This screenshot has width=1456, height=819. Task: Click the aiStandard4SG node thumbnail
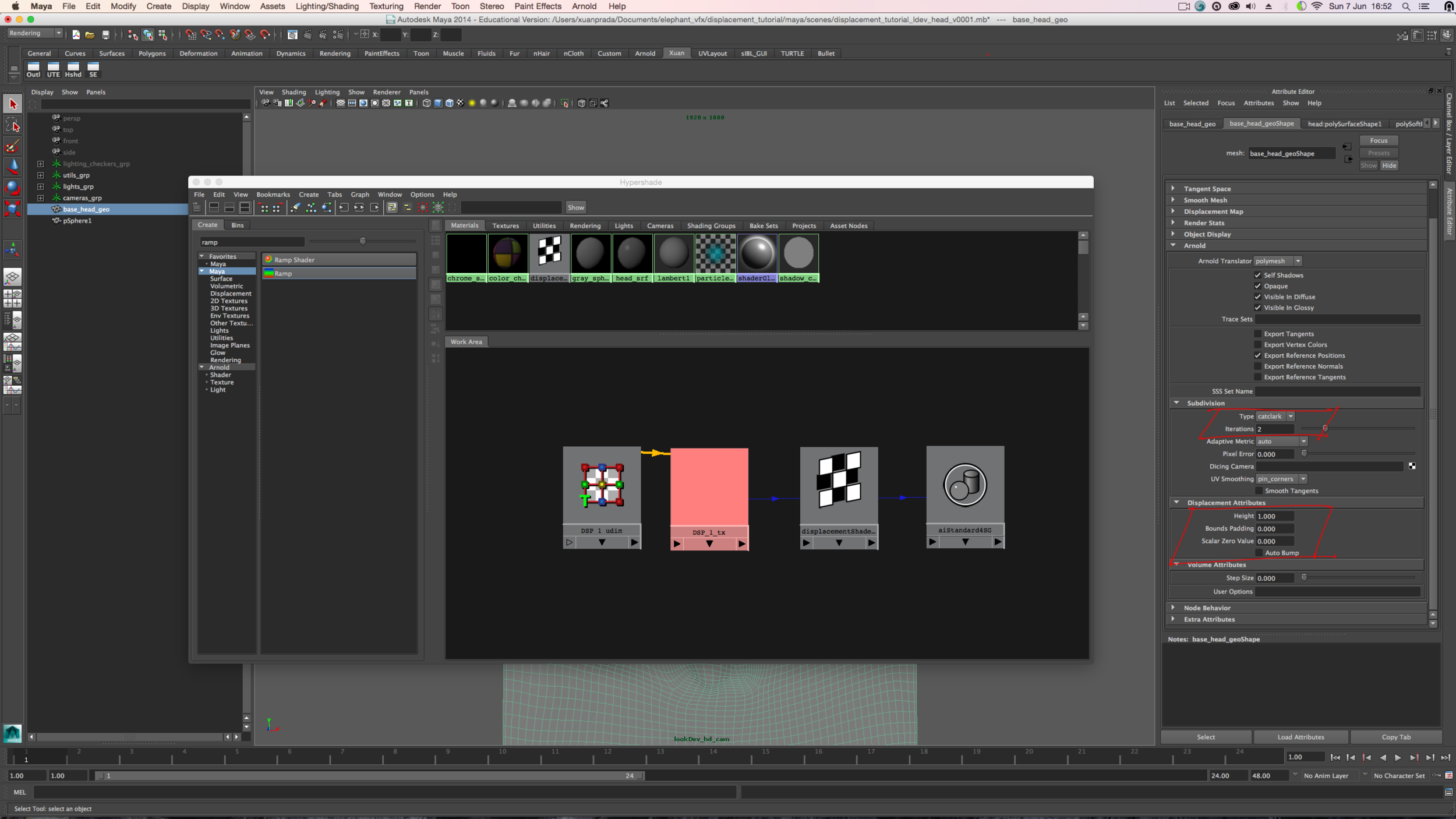964,483
